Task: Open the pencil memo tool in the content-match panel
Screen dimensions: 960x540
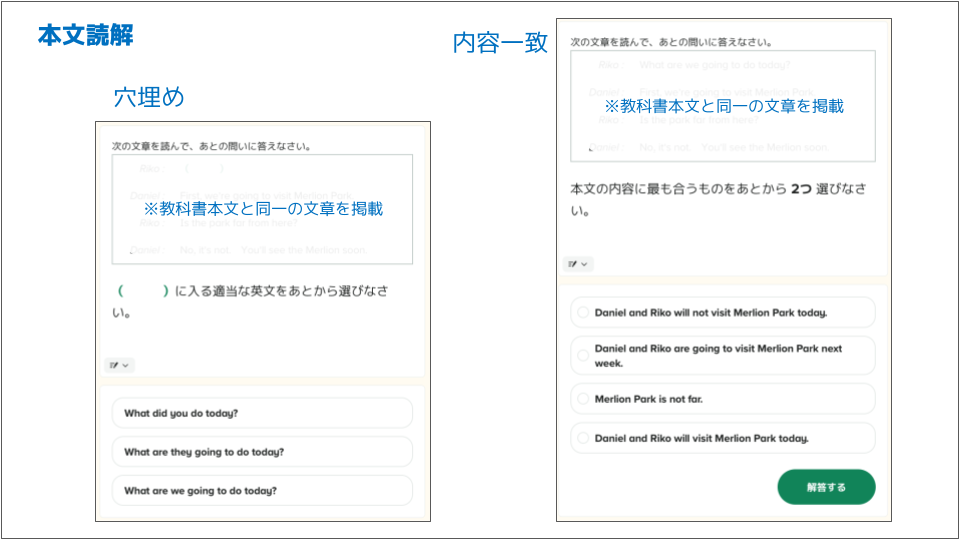Action: point(578,264)
